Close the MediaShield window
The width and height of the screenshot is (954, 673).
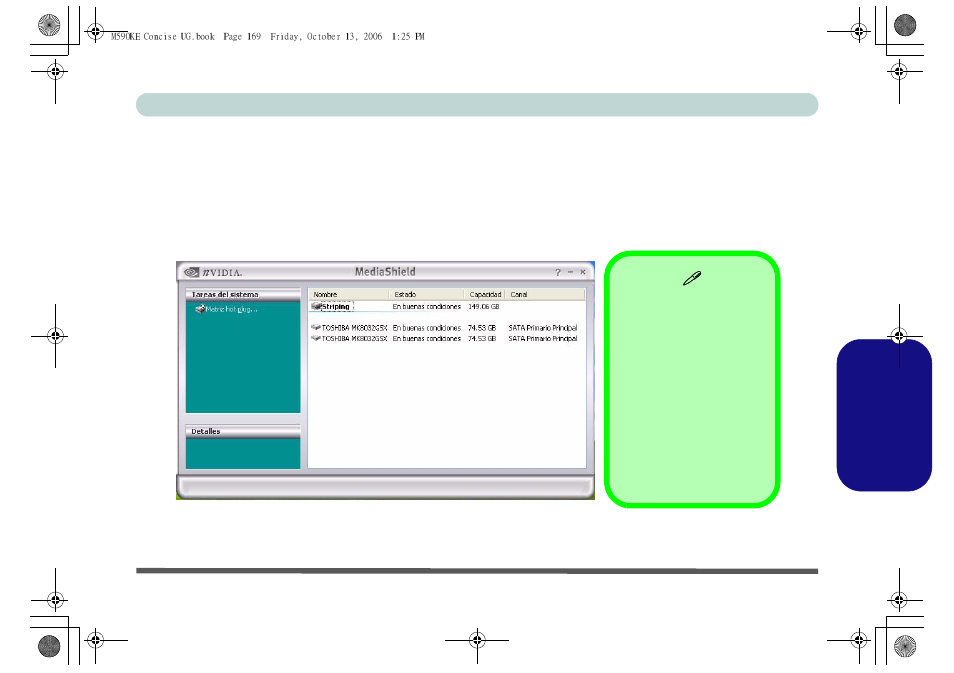tap(582, 272)
